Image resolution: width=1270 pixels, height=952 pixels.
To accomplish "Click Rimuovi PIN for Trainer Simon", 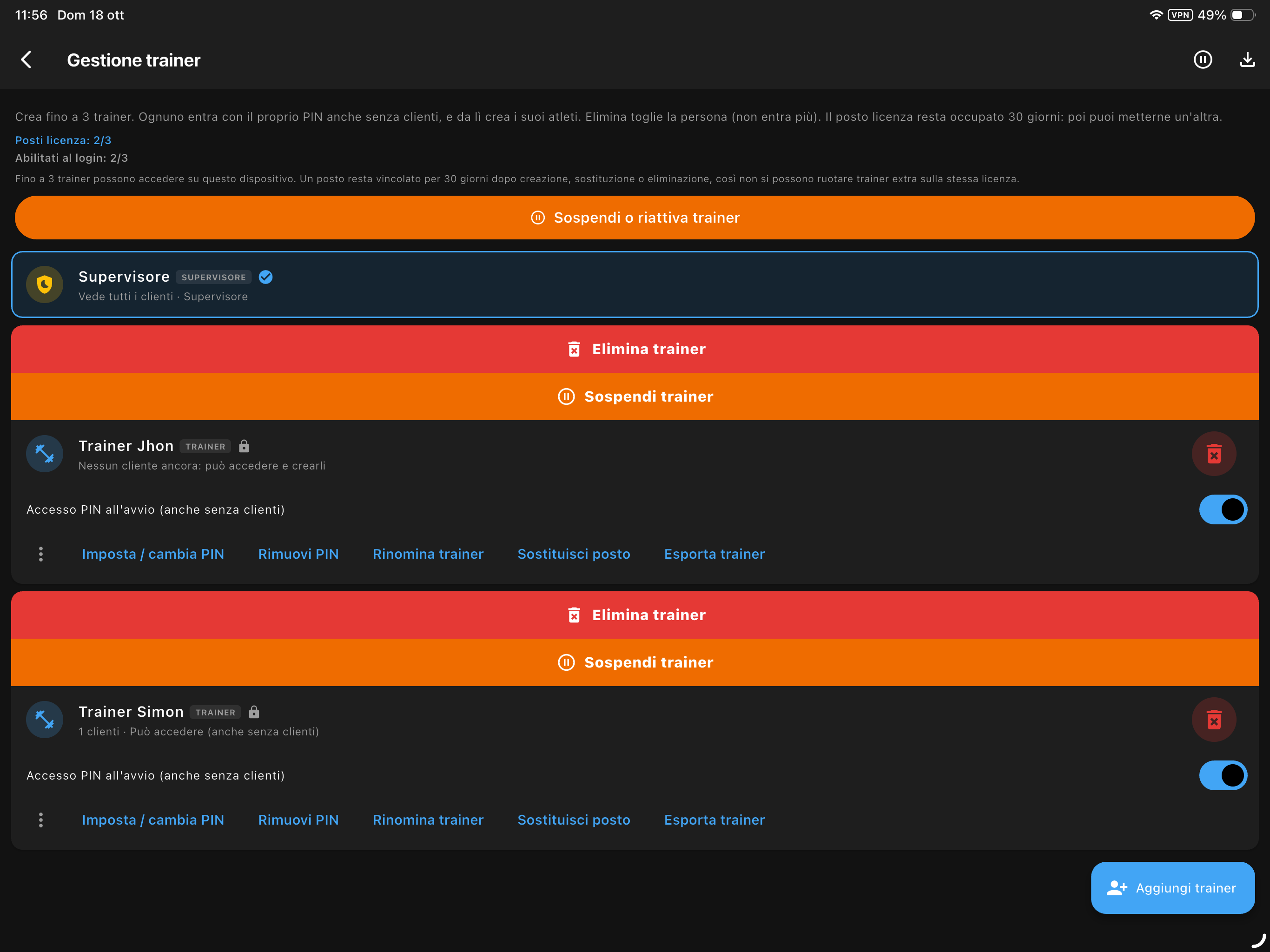I will (298, 820).
